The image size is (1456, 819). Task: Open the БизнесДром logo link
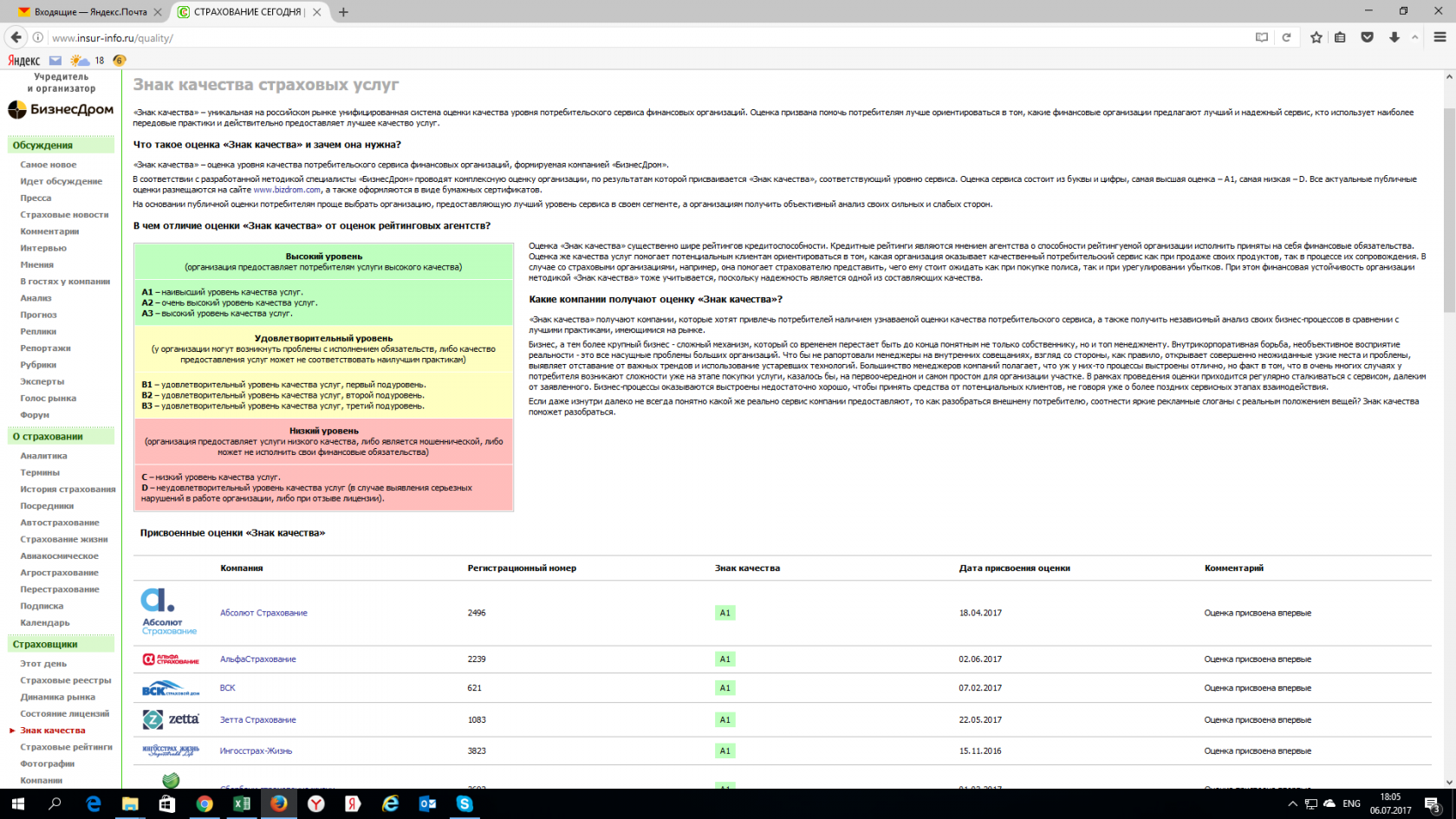[61, 109]
